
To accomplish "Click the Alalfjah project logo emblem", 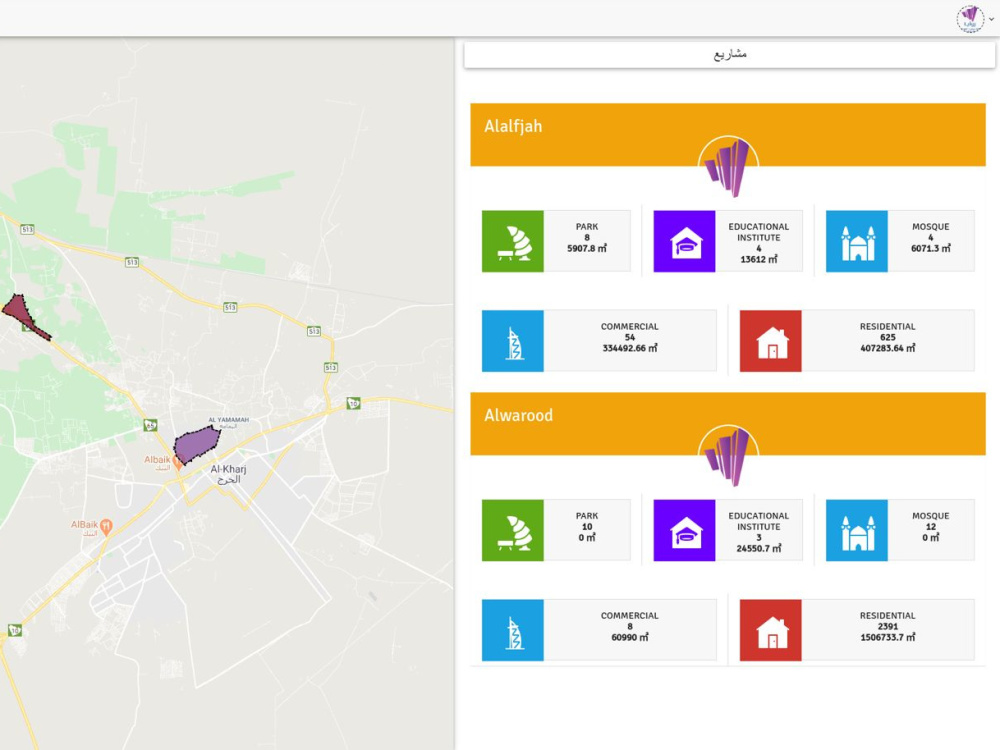I will (x=728, y=166).
